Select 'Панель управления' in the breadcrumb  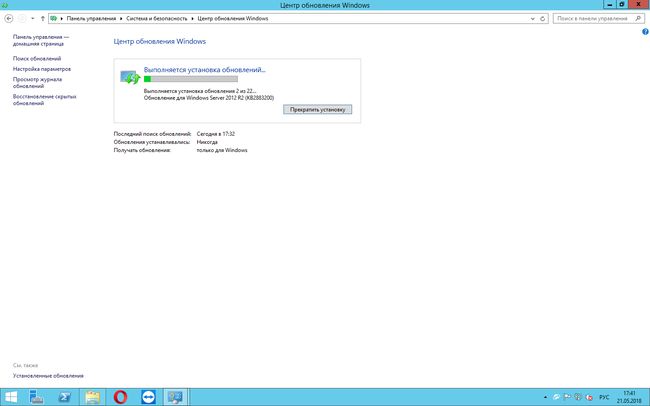(91, 19)
